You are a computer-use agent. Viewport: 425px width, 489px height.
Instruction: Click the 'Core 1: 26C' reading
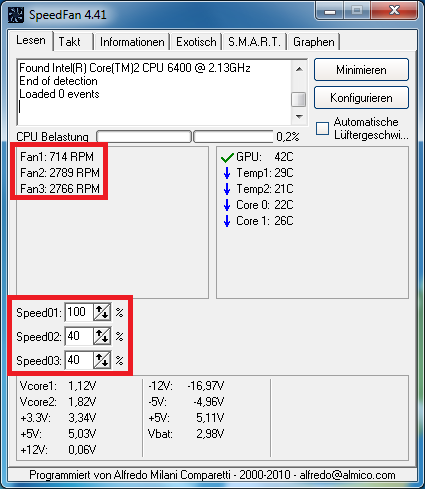(265, 221)
